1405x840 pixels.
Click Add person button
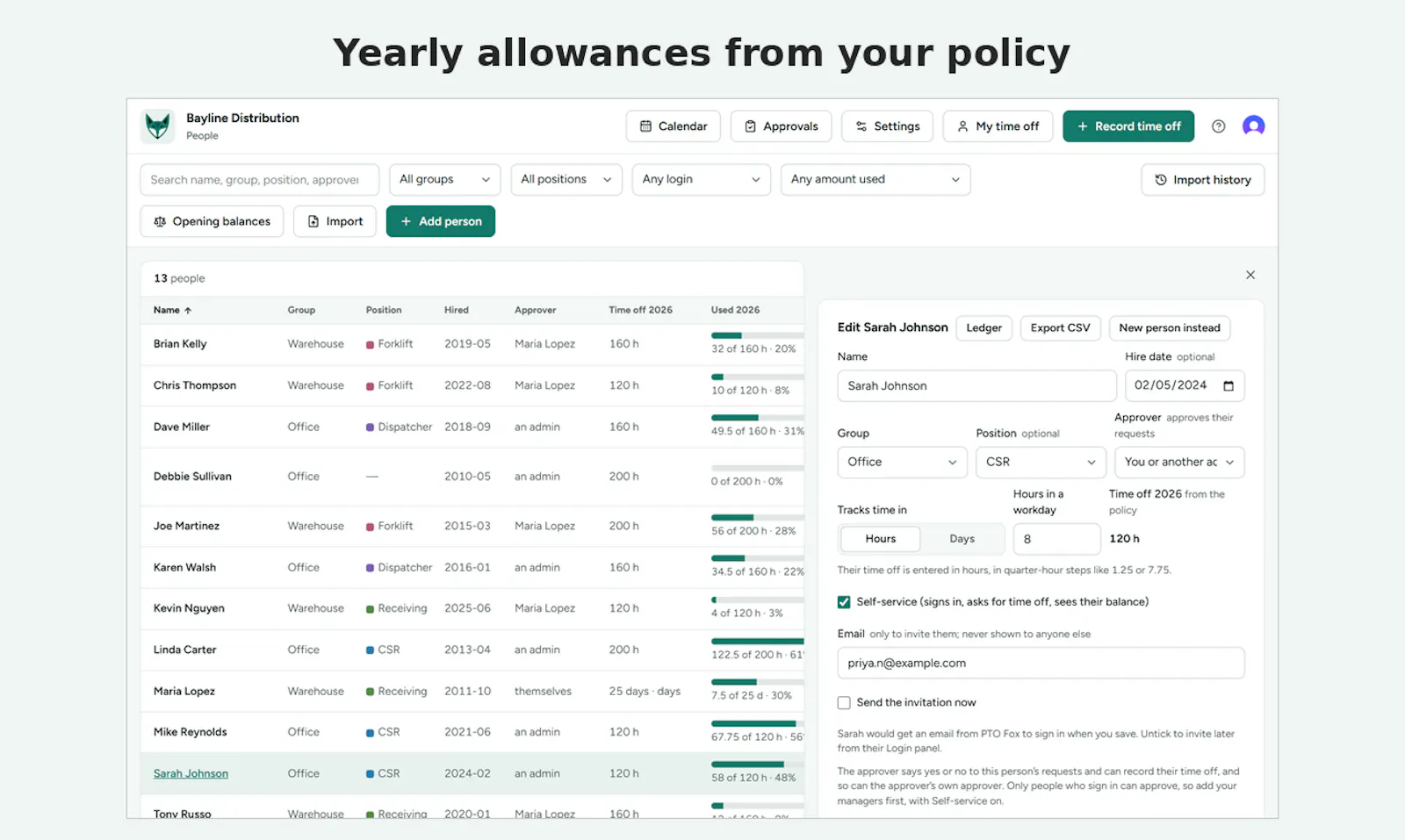[x=441, y=221]
